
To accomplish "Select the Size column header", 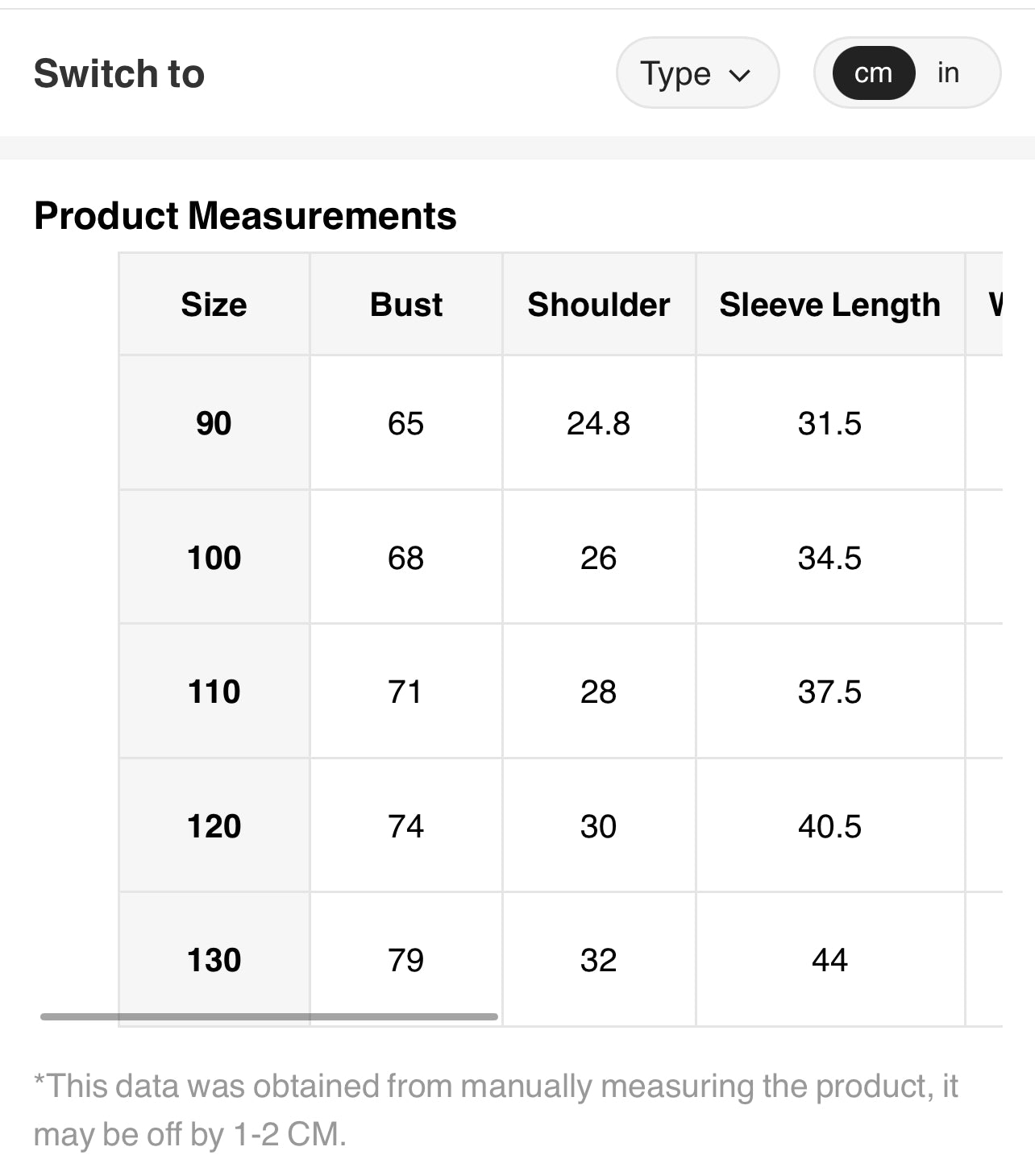I will click(x=214, y=305).
